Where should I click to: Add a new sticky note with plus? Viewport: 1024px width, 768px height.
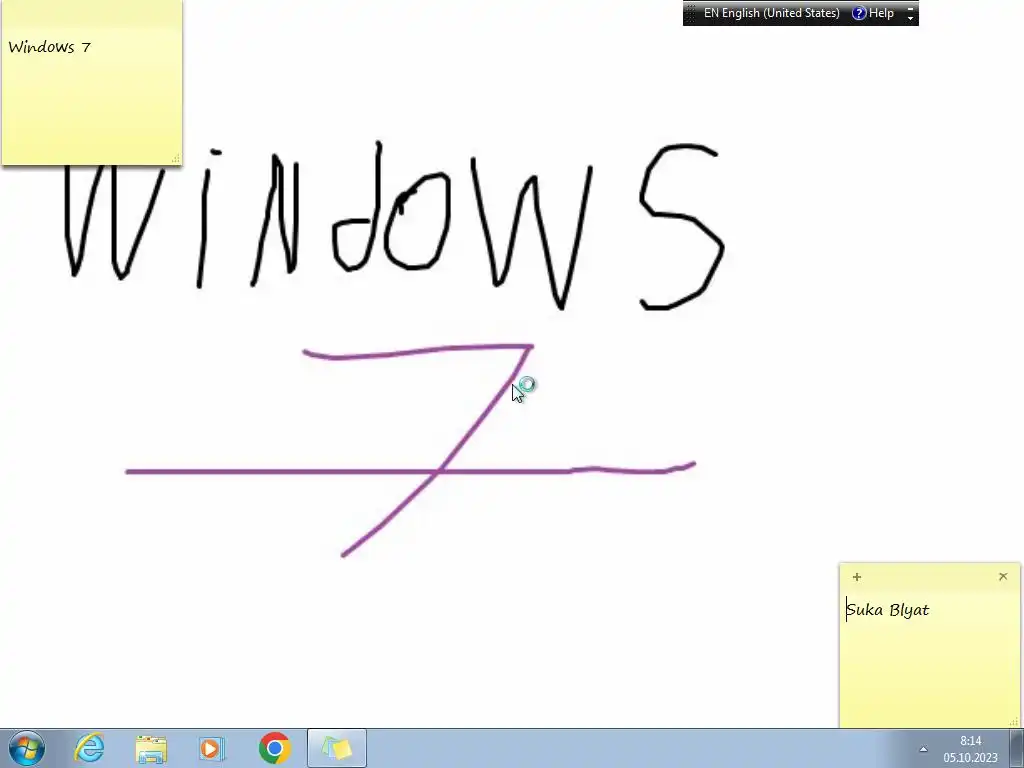857,577
